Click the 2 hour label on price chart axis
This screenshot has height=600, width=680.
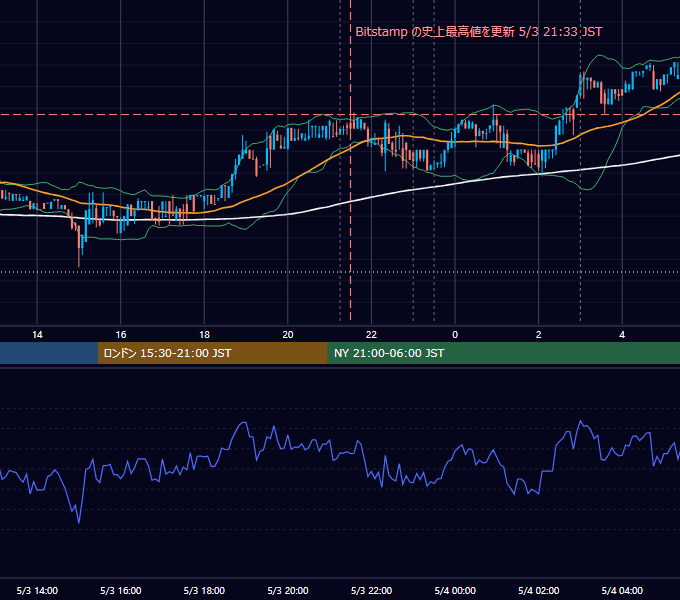[539, 335]
